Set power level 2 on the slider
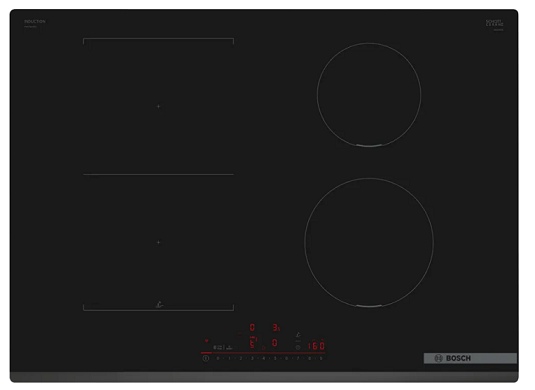 point(241,358)
